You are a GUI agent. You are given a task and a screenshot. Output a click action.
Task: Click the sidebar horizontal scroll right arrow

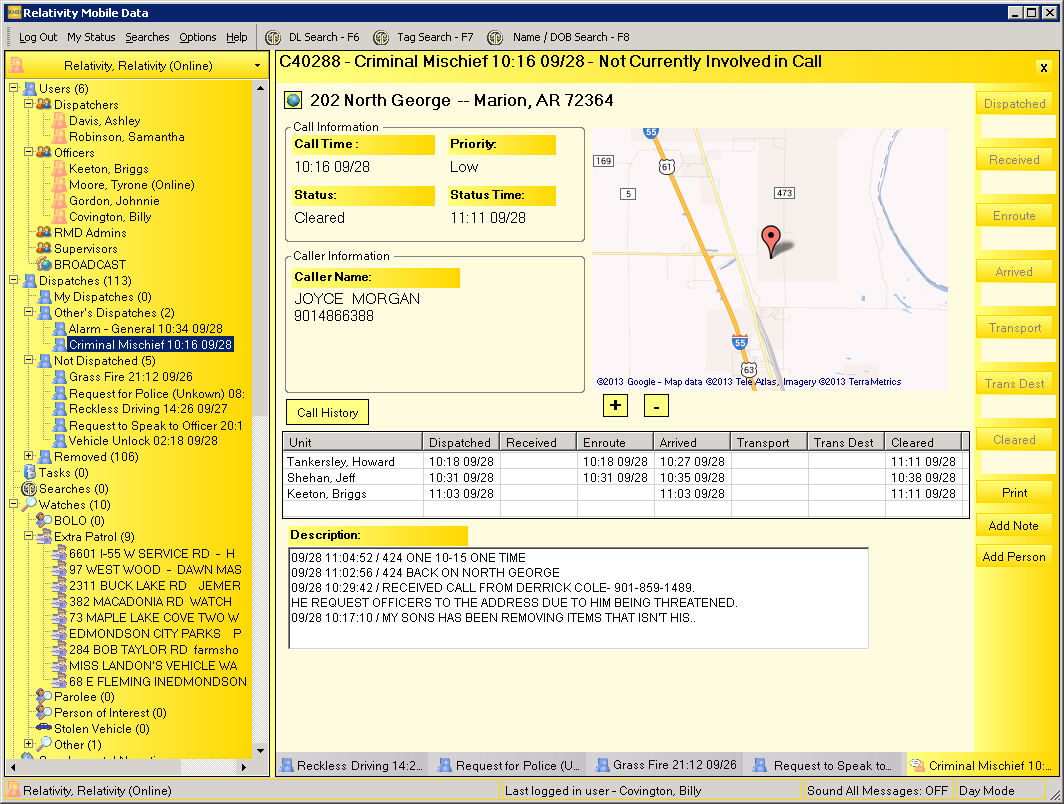[x=244, y=767]
